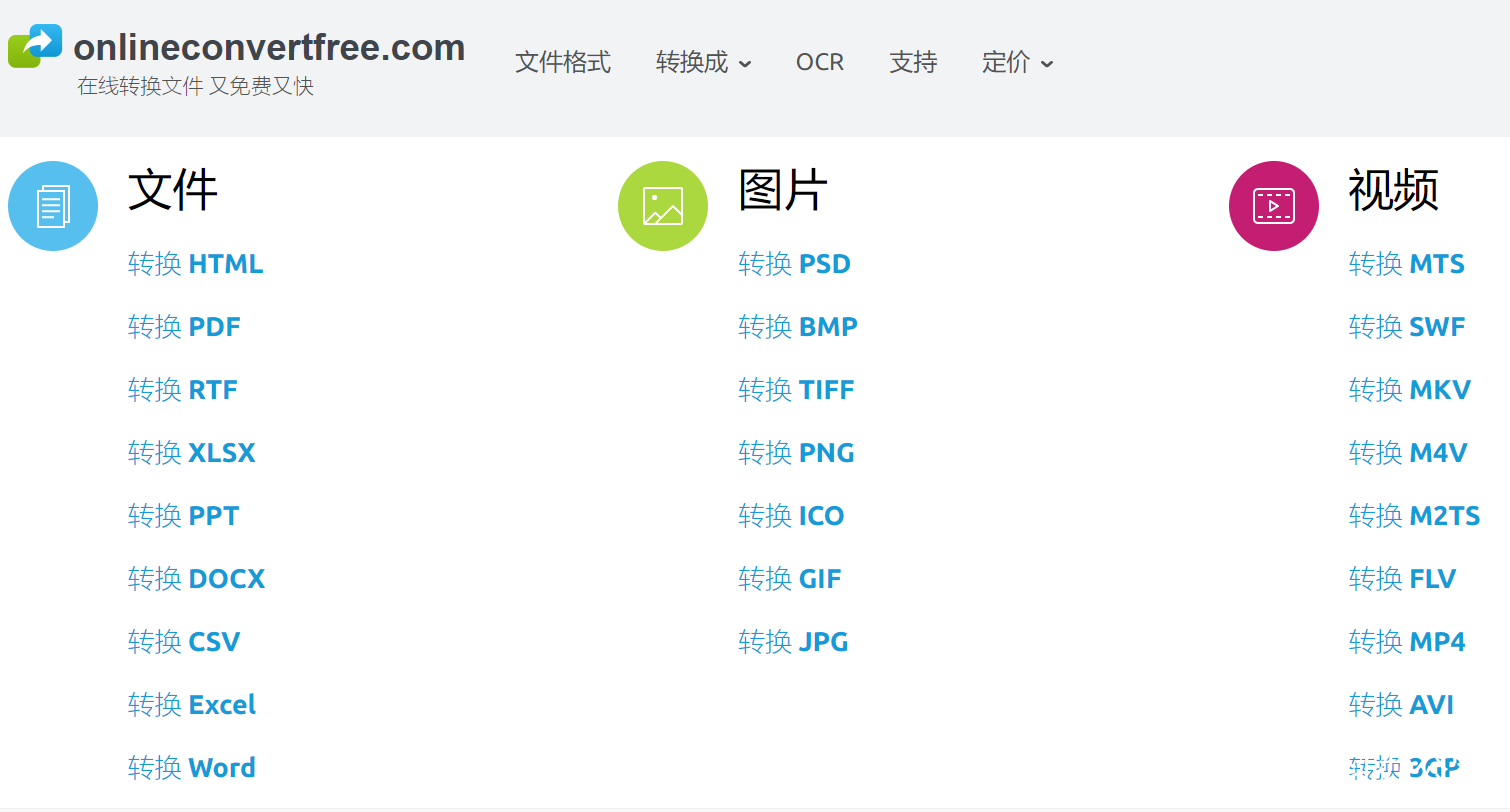This screenshot has width=1510, height=812.
Task: Click the 转换 DOCX link
Action: [196, 578]
